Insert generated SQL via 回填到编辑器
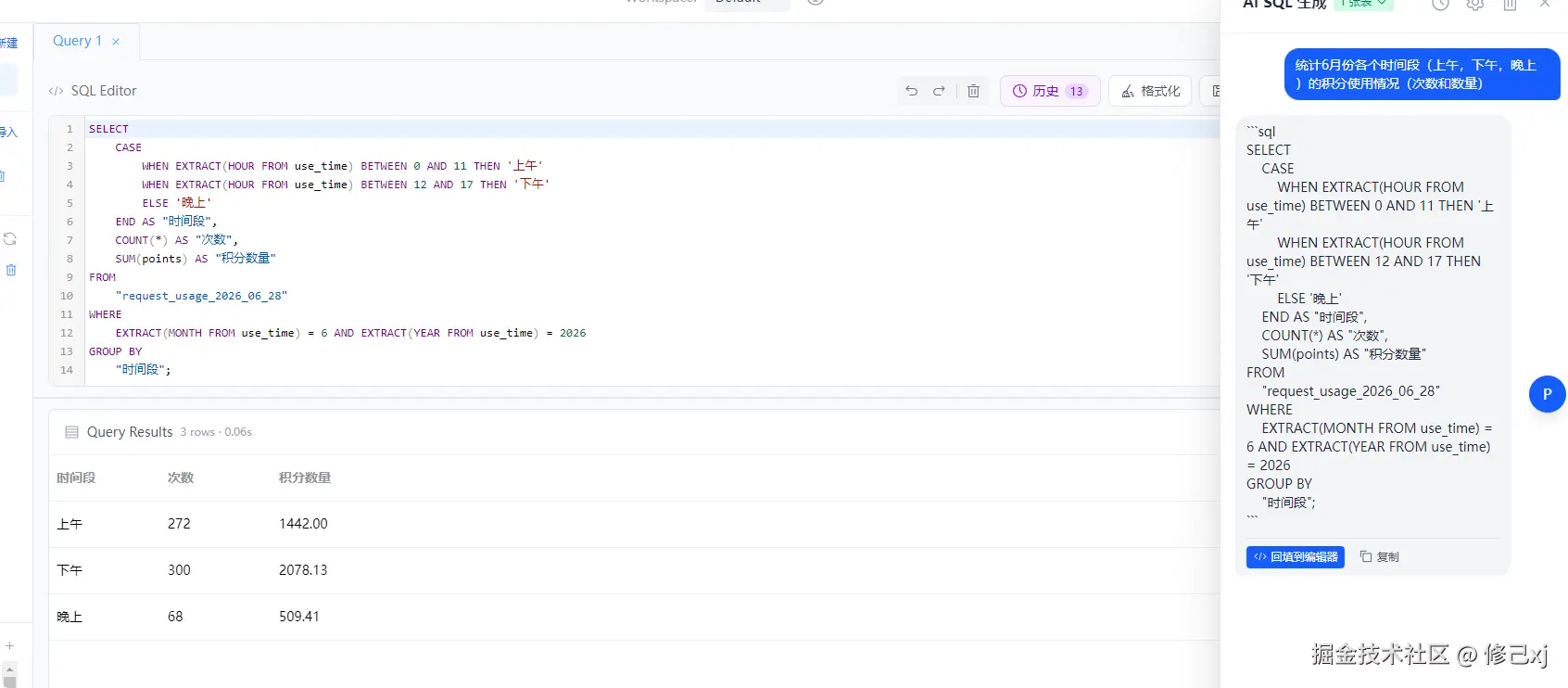Image resolution: width=1568 pixels, height=688 pixels. point(1296,557)
